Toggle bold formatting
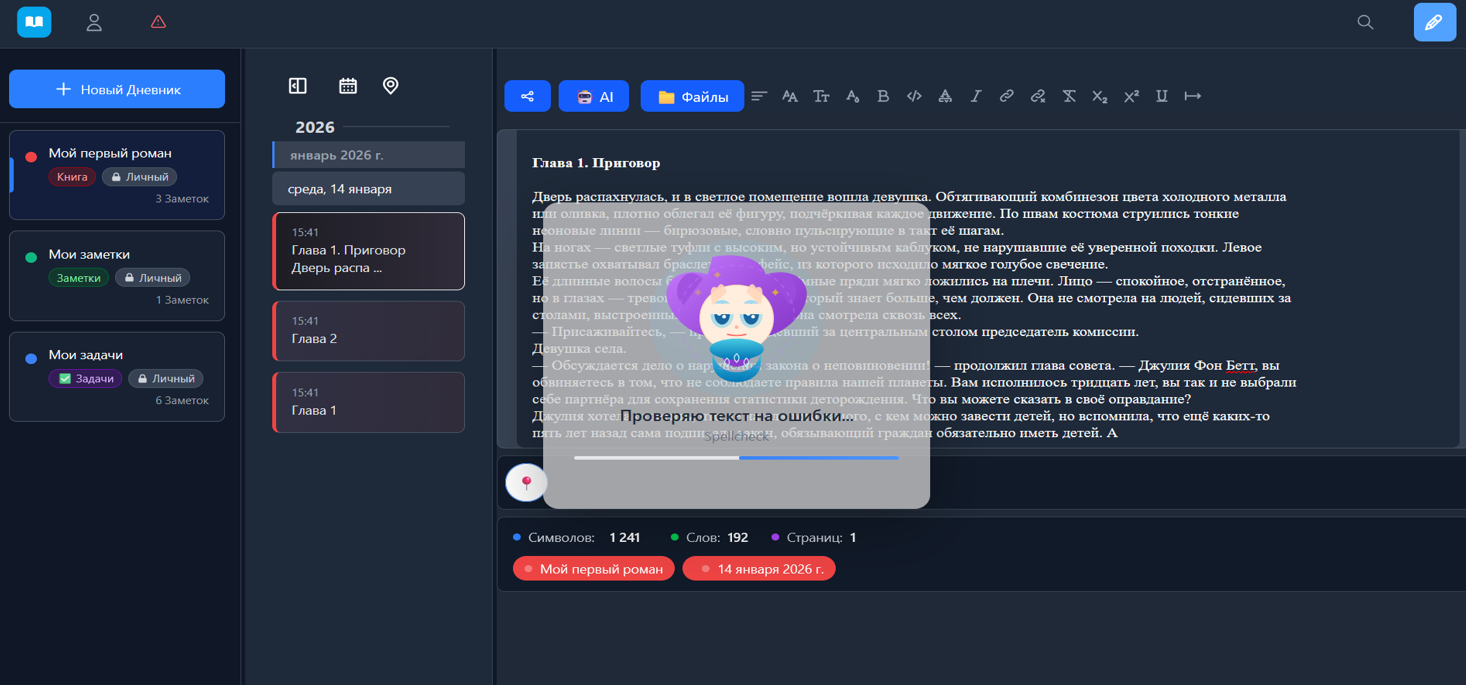Screen dimensions: 1466x685 click(883, 96)
